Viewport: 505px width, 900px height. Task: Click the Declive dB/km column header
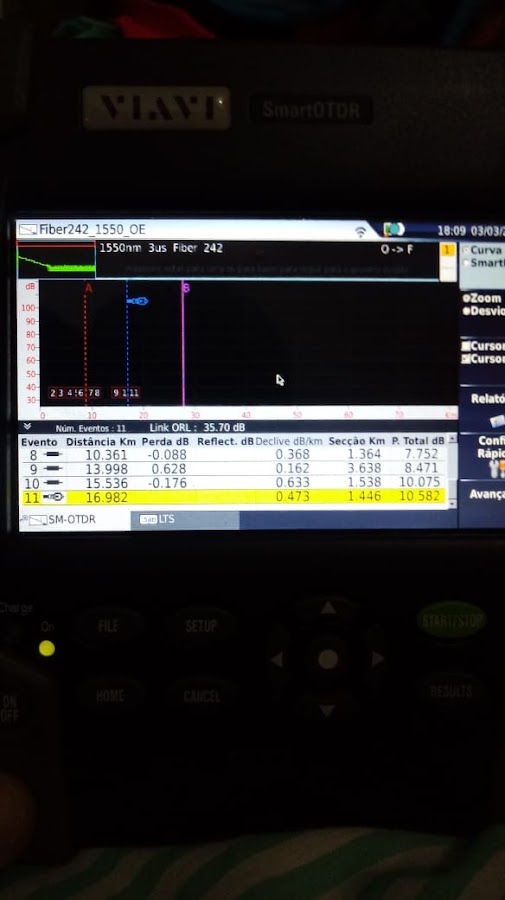(x=289, y=441)
